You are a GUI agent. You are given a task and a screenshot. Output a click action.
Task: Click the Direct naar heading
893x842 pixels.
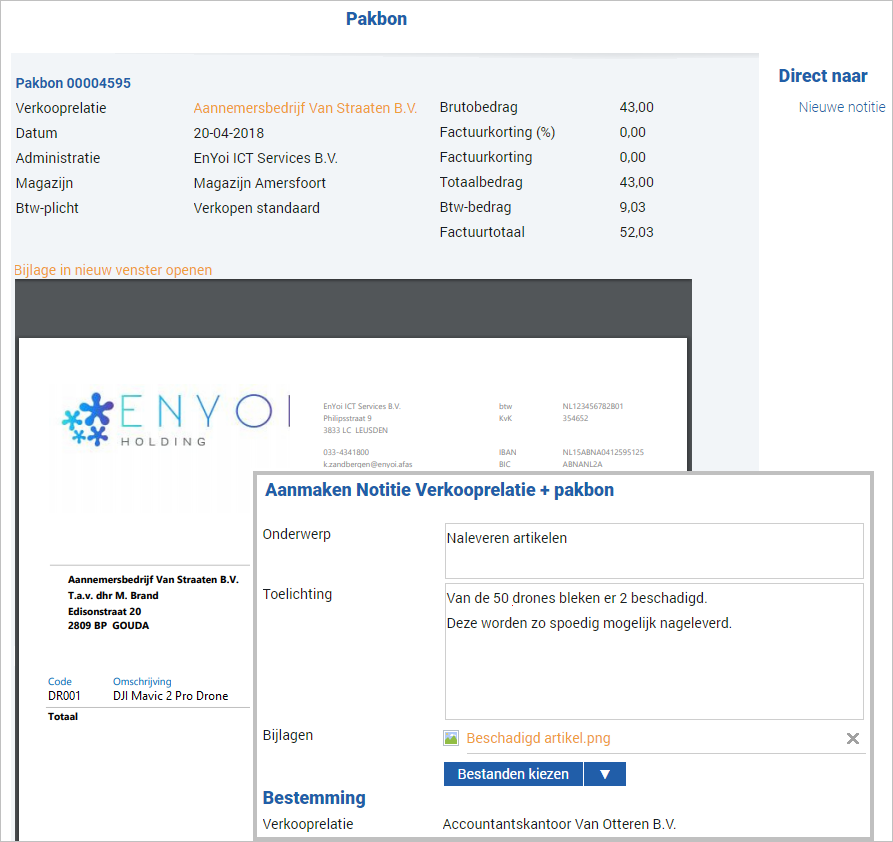click(823, 76)
